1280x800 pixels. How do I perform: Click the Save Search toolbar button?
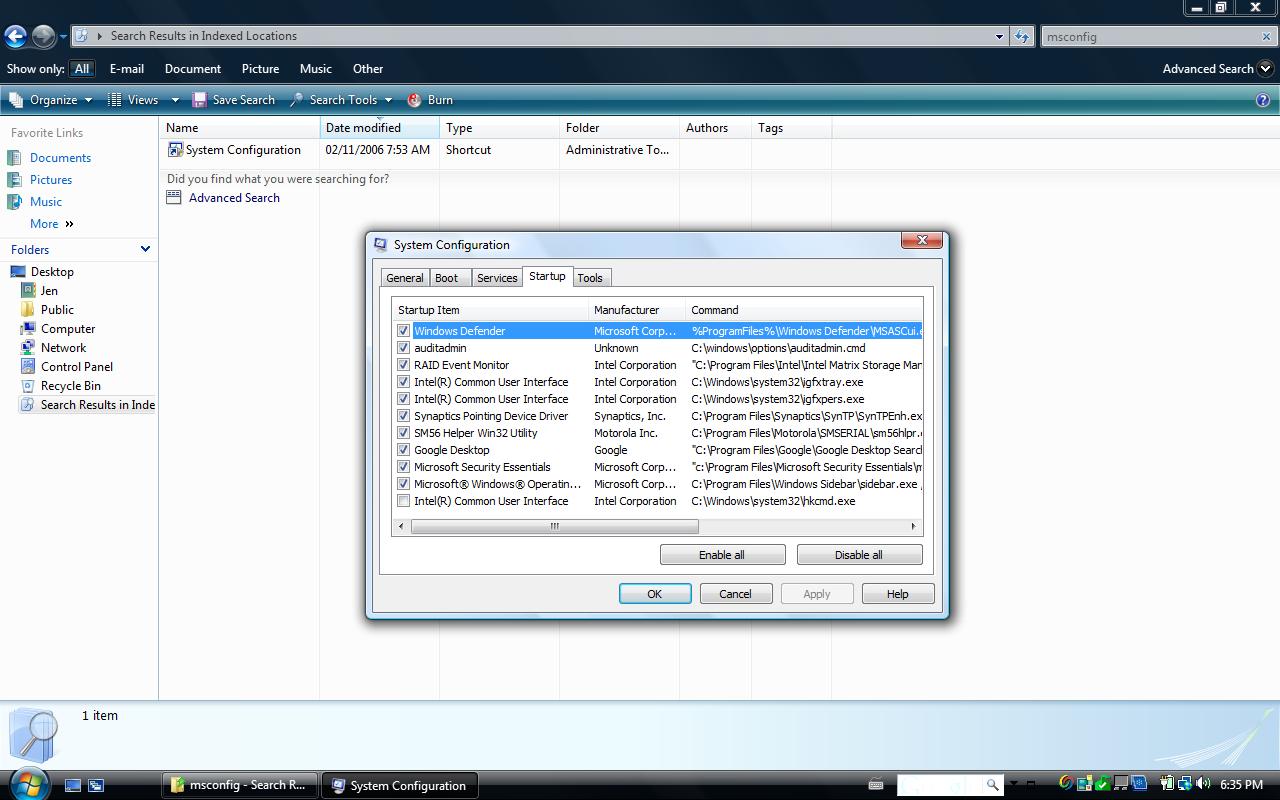tap(234, 100)
